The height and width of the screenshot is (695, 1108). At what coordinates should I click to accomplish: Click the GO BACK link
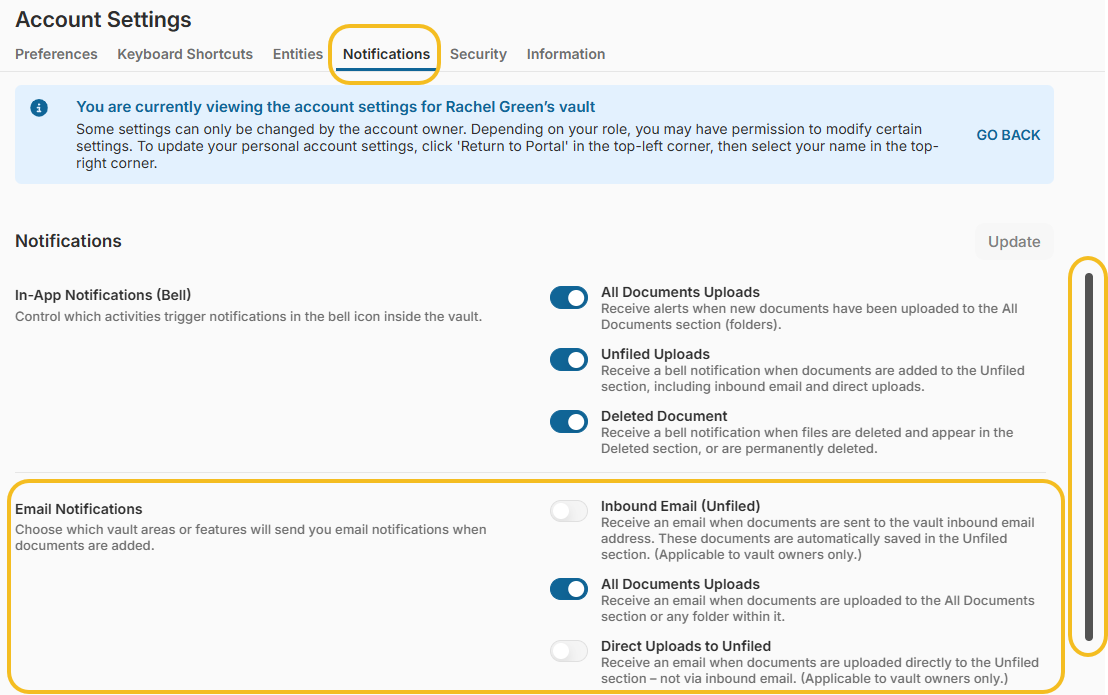(x=1008, y=135)
